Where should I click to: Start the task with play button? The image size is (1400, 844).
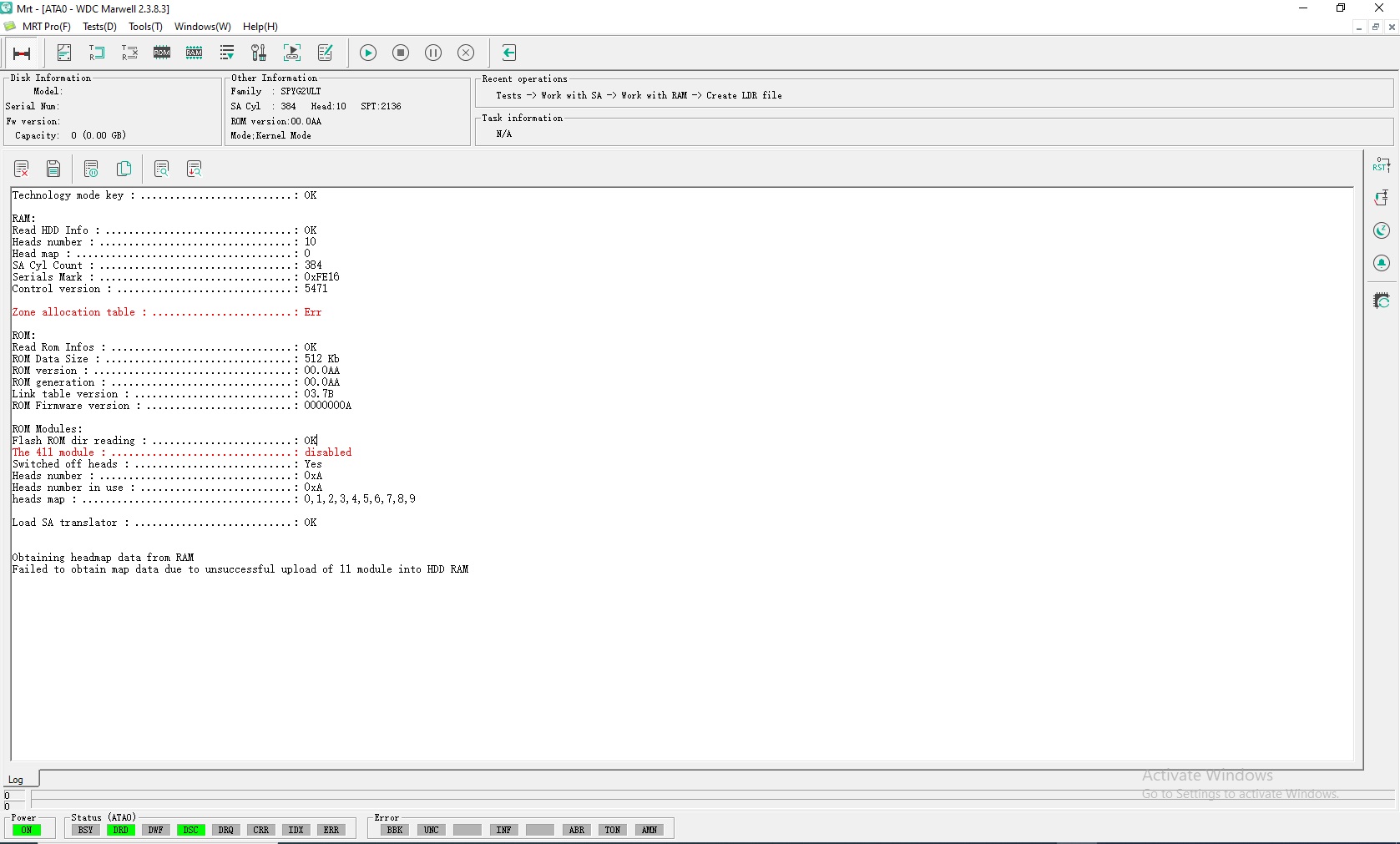point(368,53)
